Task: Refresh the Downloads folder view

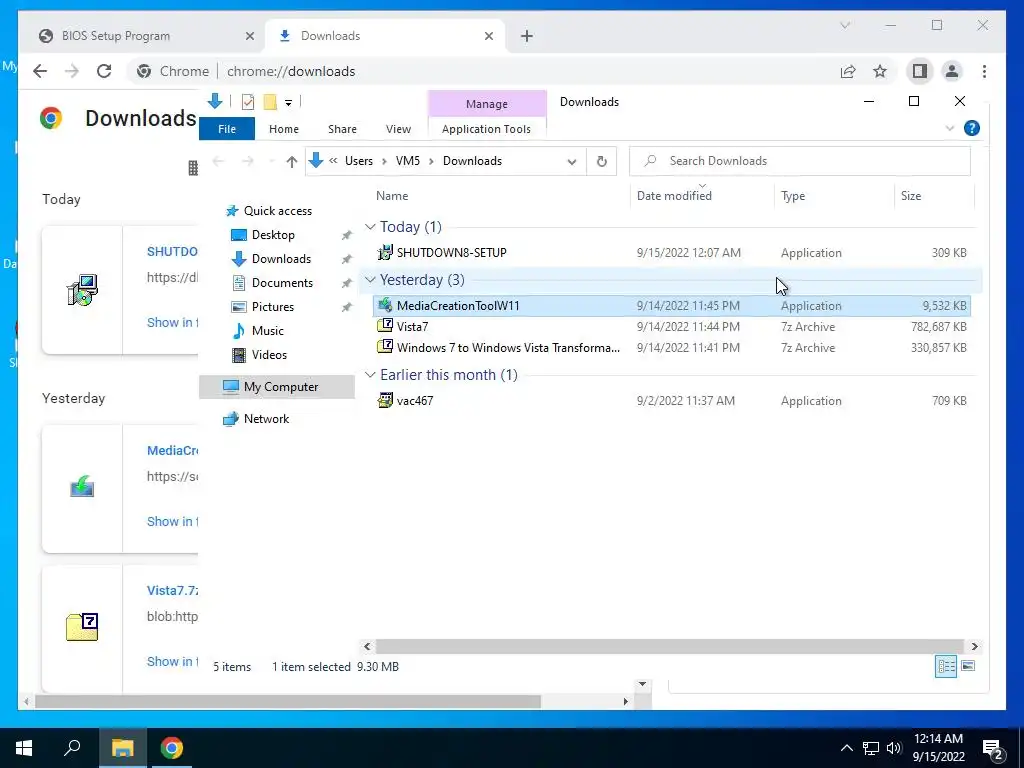Action: point(601,161)
